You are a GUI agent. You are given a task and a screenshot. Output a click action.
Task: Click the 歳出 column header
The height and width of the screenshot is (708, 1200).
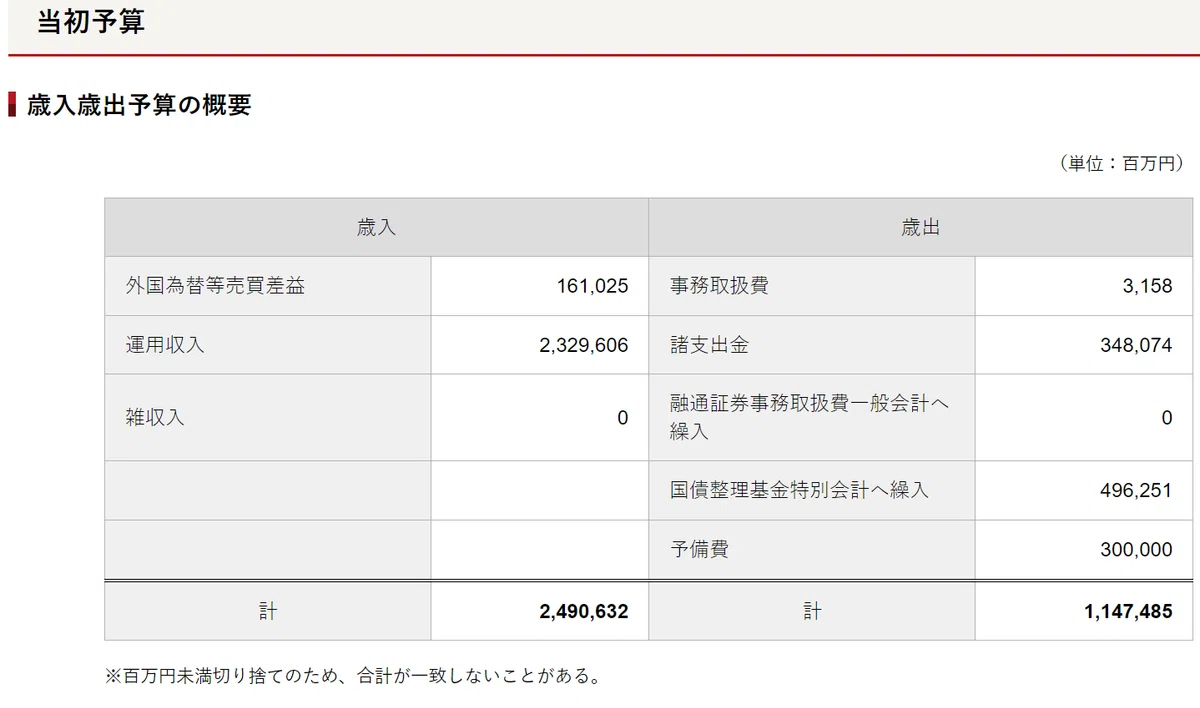920,227
